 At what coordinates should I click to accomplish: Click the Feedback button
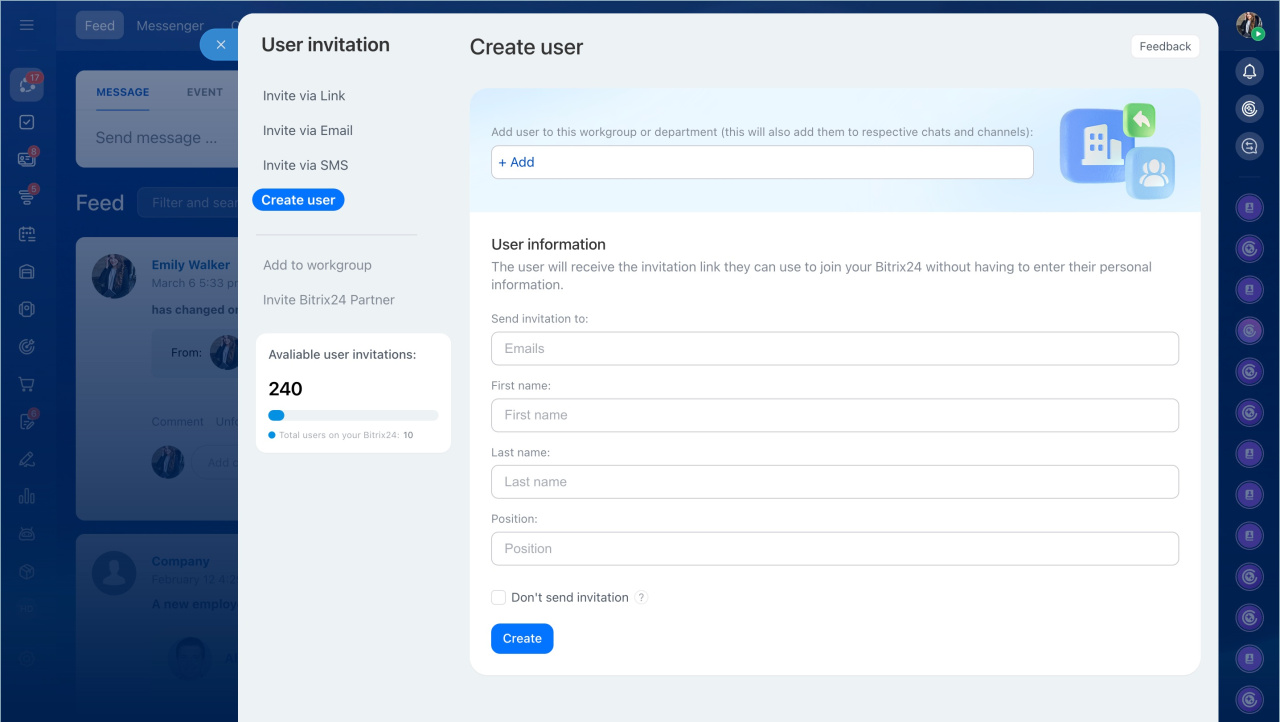(1165, 47)
